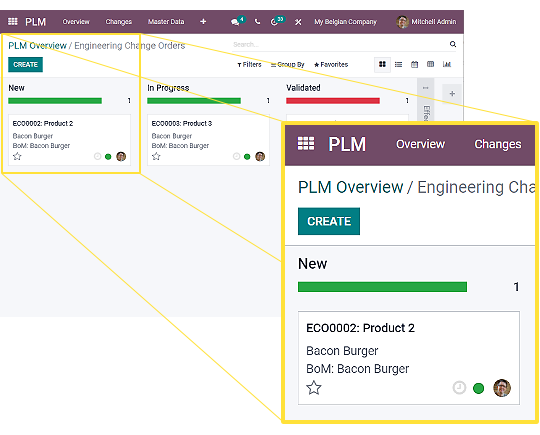Expand the folded Effective column
Screen dimensions: 540x435
tap(426, 100)
